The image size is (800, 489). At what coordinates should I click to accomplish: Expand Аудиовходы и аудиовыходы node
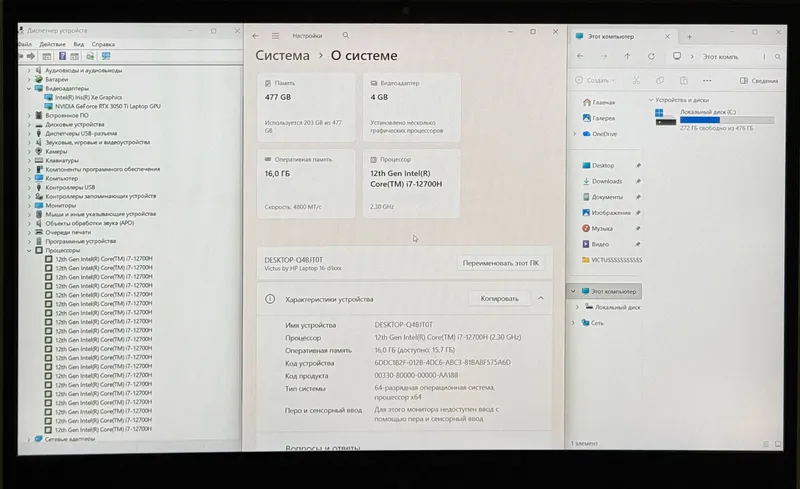[29, 70]
